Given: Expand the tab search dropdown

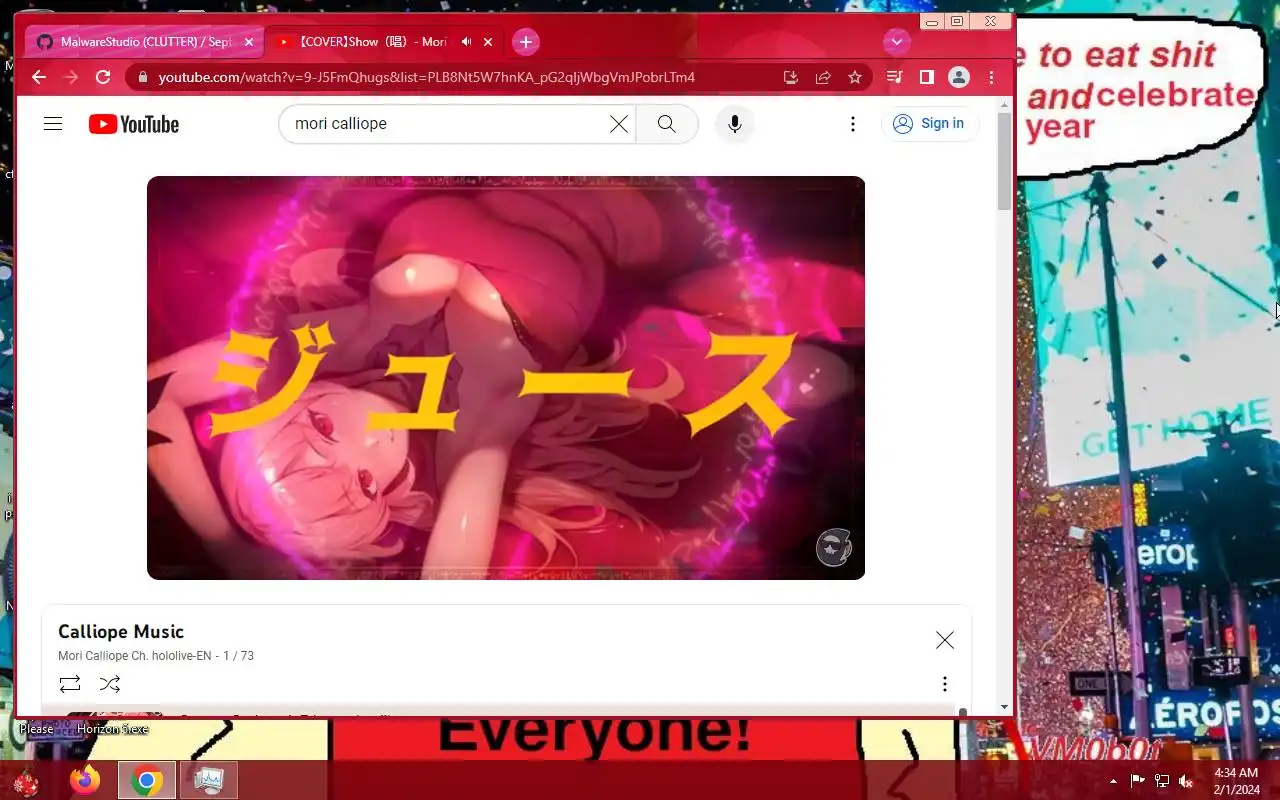Looking at the screenshot, I should tap(896, 42).
